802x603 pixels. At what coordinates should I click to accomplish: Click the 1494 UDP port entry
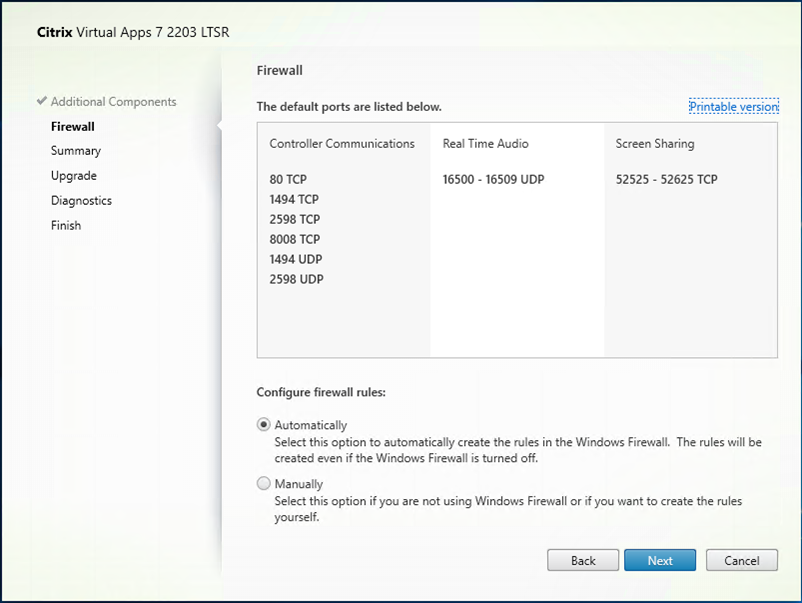(296, 259)
